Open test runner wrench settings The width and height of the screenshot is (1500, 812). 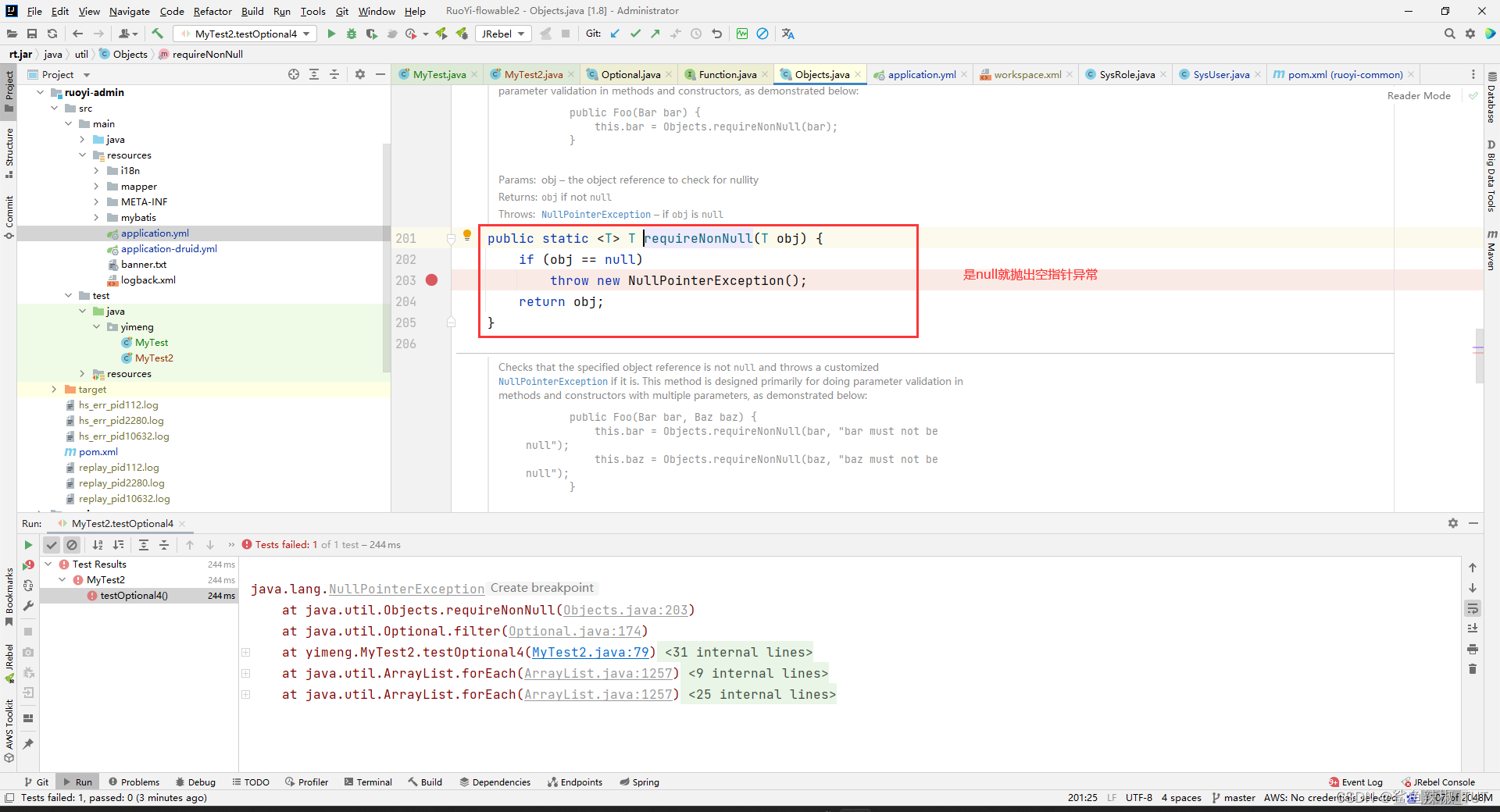coord(28,606)
